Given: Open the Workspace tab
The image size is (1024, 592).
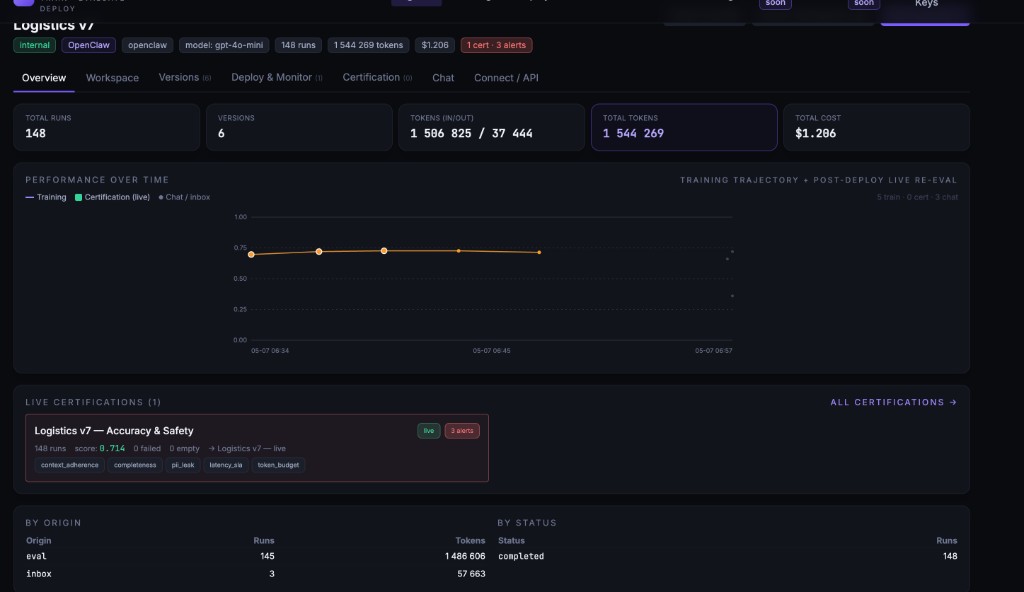Looking at the screenshot, I should (x=112, y=78).
